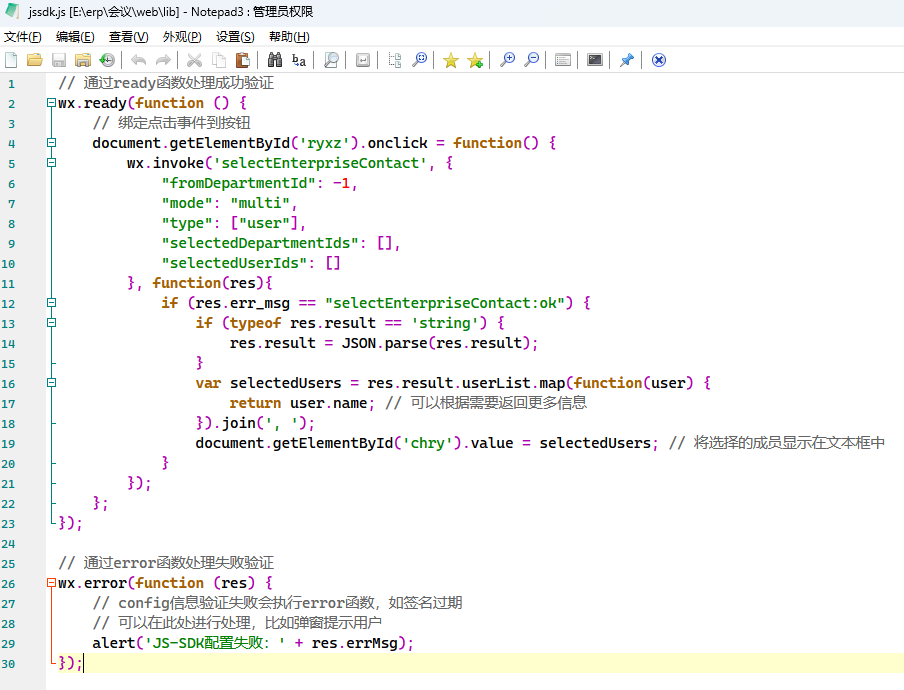Paste from clipboard using the toolbar icon
This screenshot has height=690, width=904.
click(x=243, y=60)
